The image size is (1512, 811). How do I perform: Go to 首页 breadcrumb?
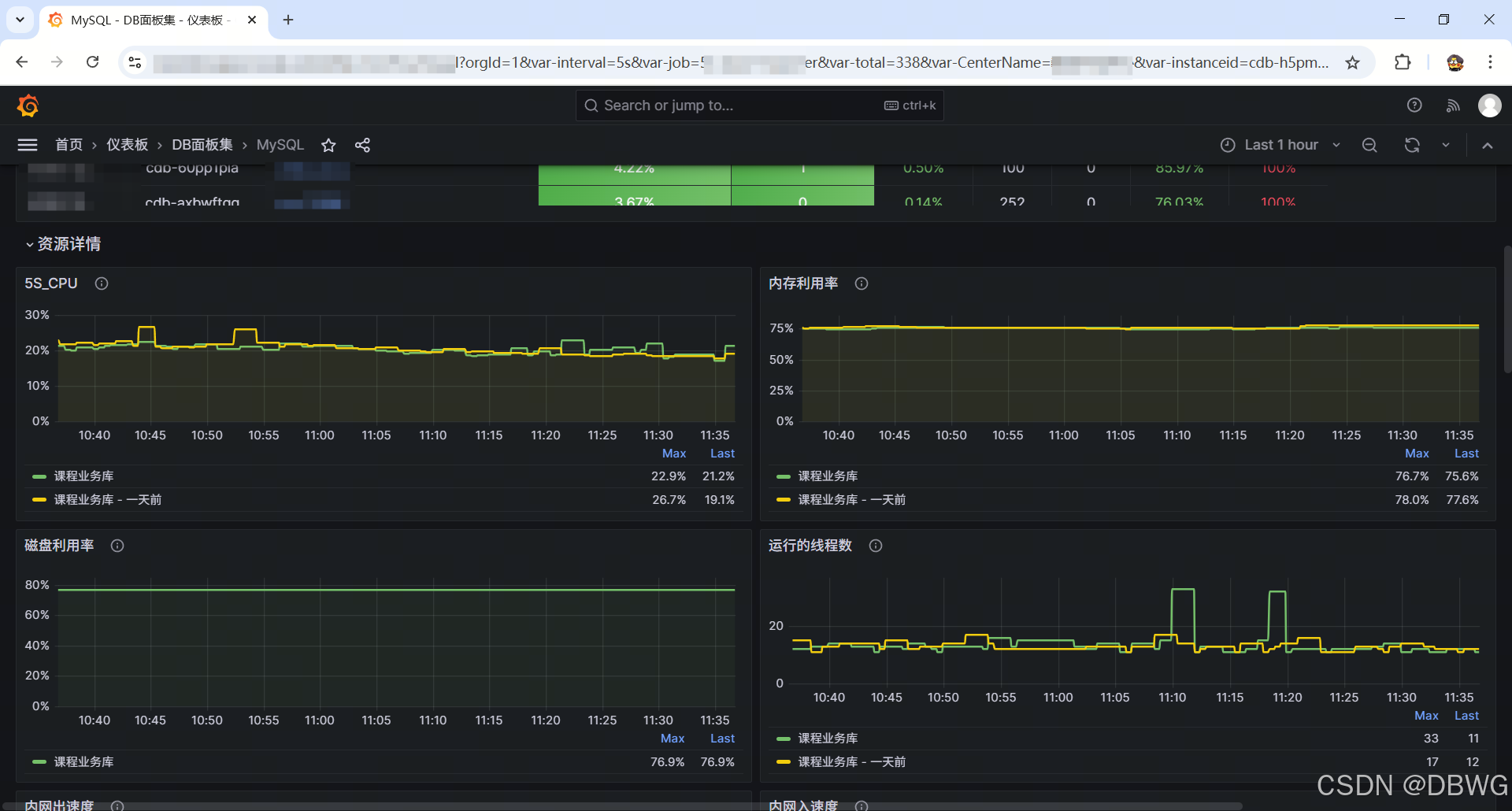[69, 145]
